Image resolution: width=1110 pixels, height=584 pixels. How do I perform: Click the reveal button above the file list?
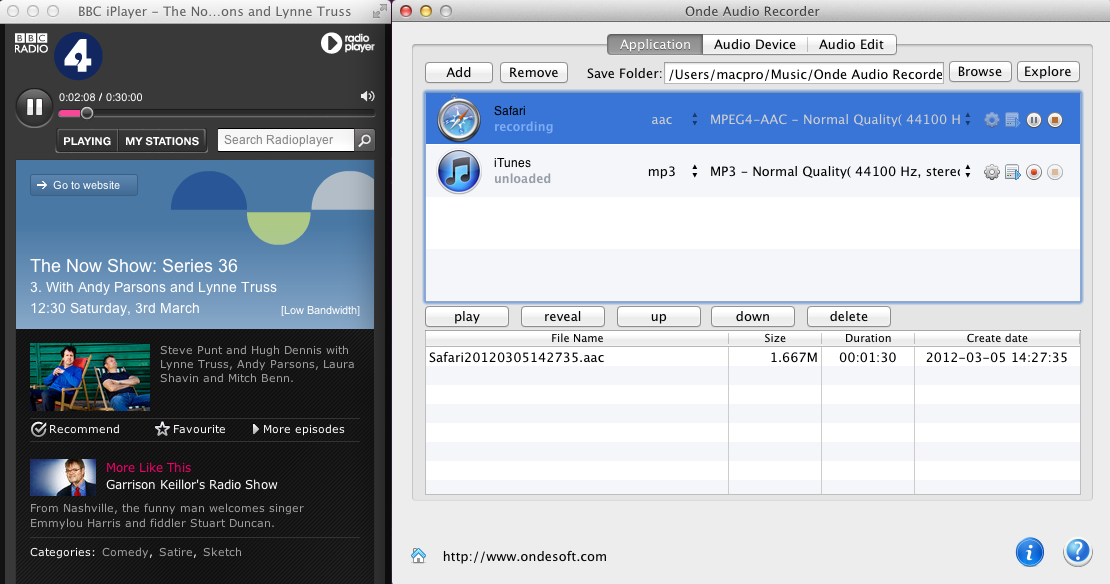pos(562,317)
